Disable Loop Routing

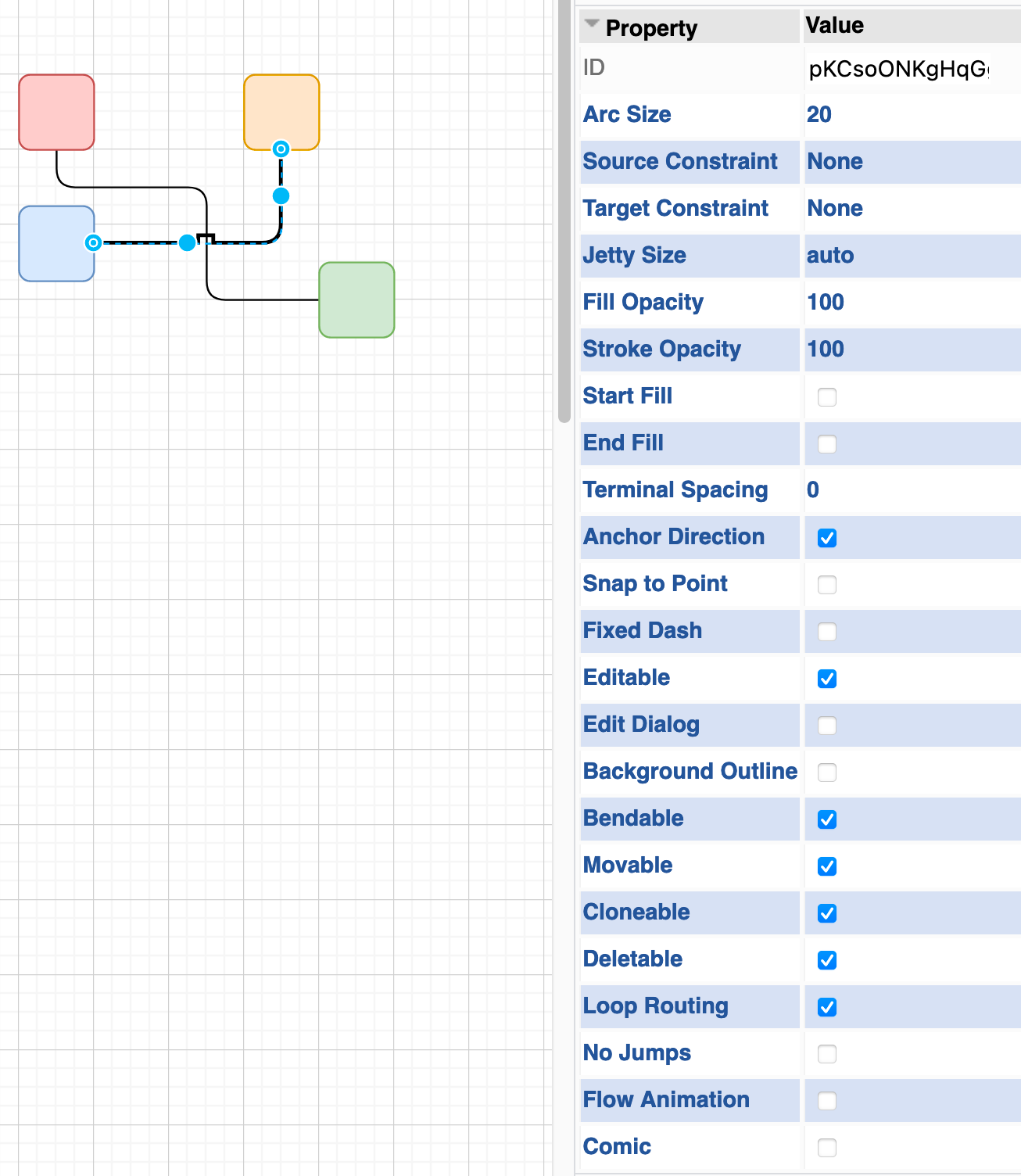pyautogui.click(x=826, y=1007)
